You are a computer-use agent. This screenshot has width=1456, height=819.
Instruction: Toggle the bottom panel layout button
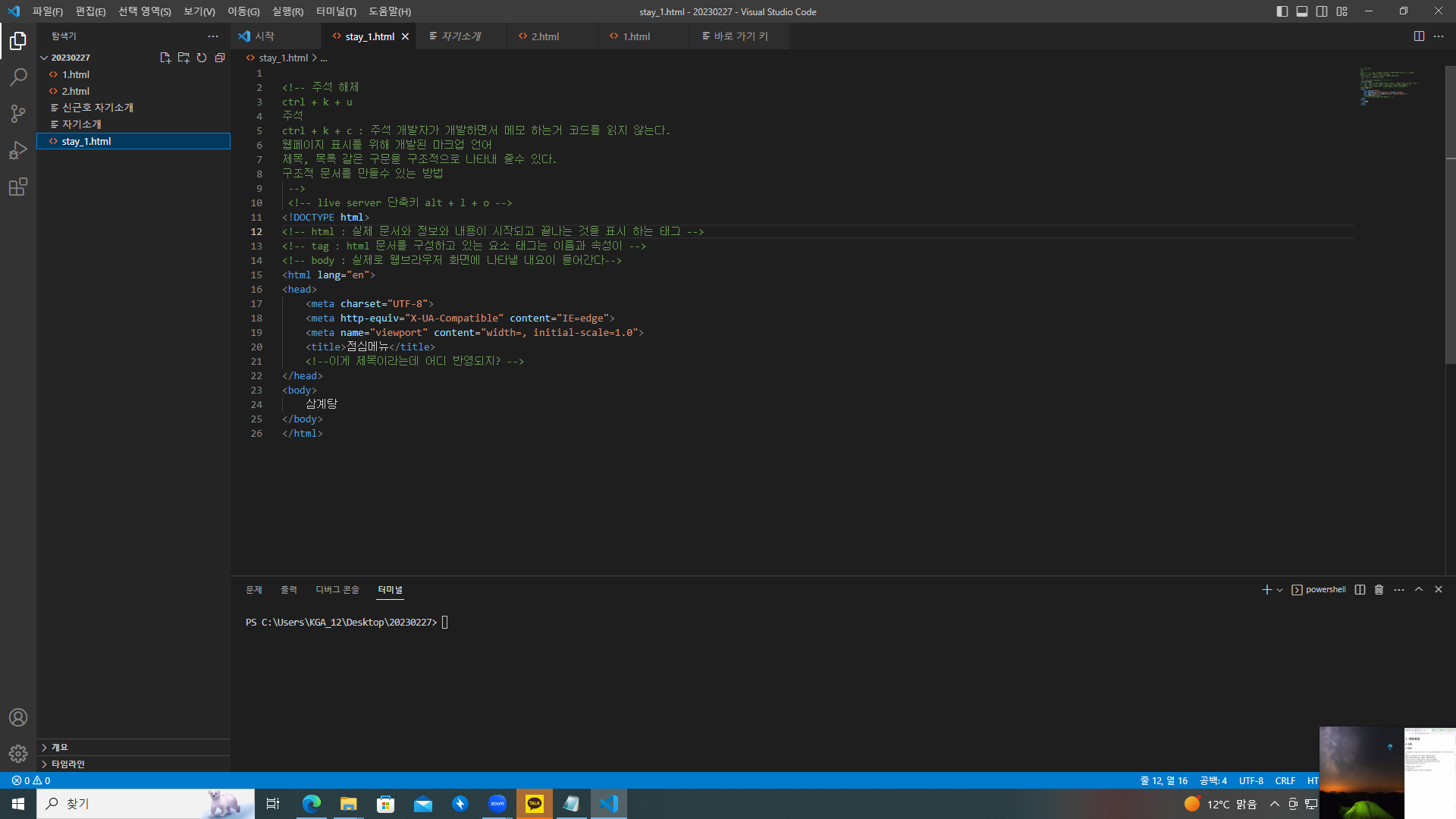1302,11
